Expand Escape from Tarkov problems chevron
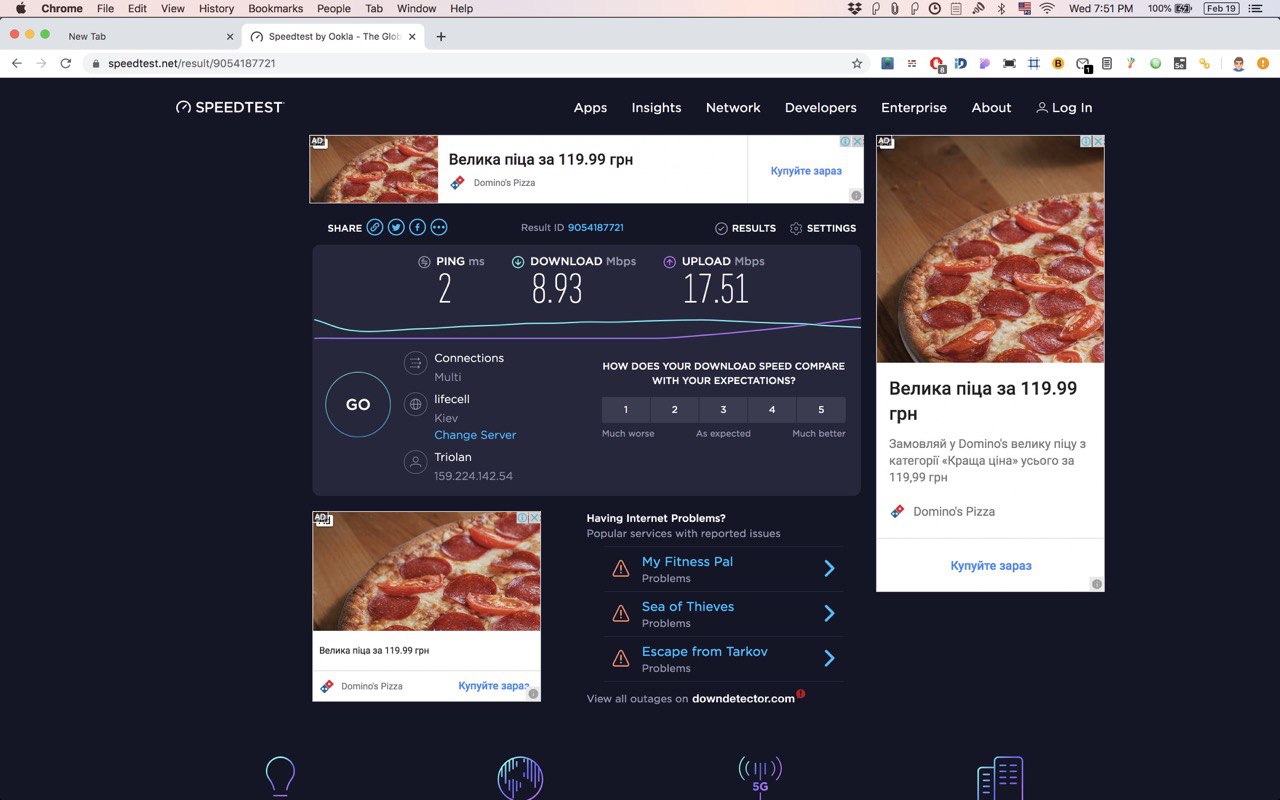Screen dimensions: 1280x800 (829, 659)
